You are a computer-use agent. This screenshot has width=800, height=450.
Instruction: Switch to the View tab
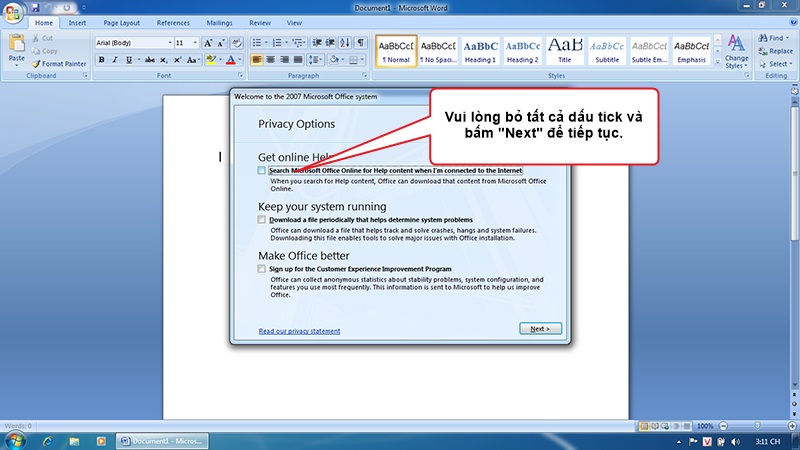click(x=294, y=23)
